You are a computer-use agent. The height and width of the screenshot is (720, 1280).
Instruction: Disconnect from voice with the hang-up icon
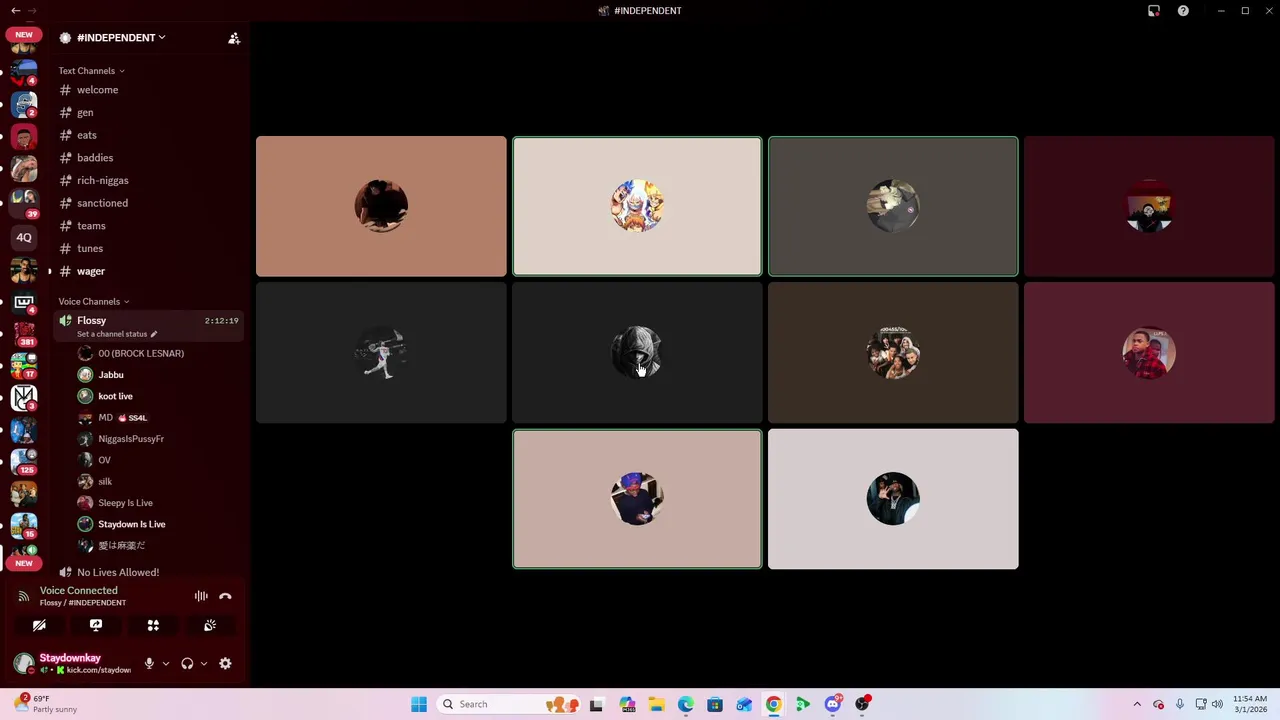[225, 596]
